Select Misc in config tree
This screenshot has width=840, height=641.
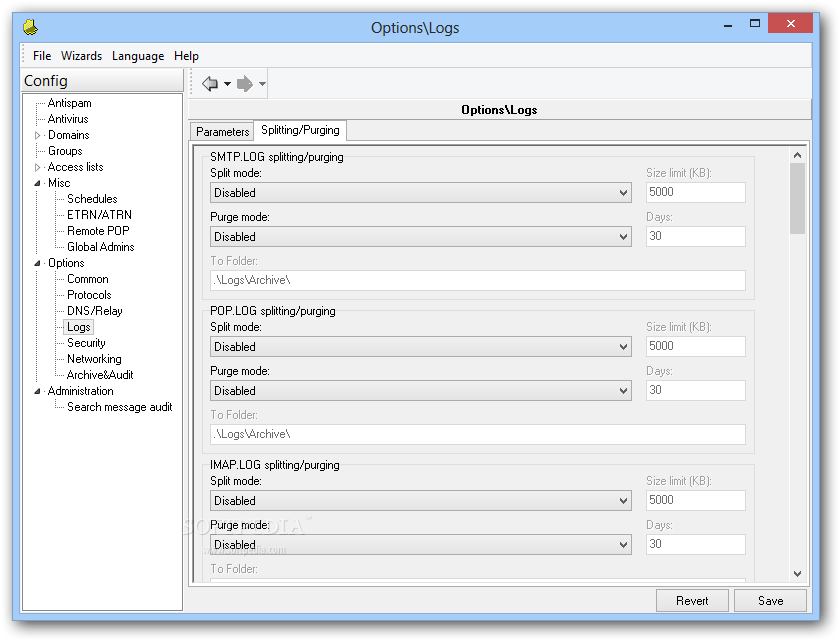coord(59,183)
